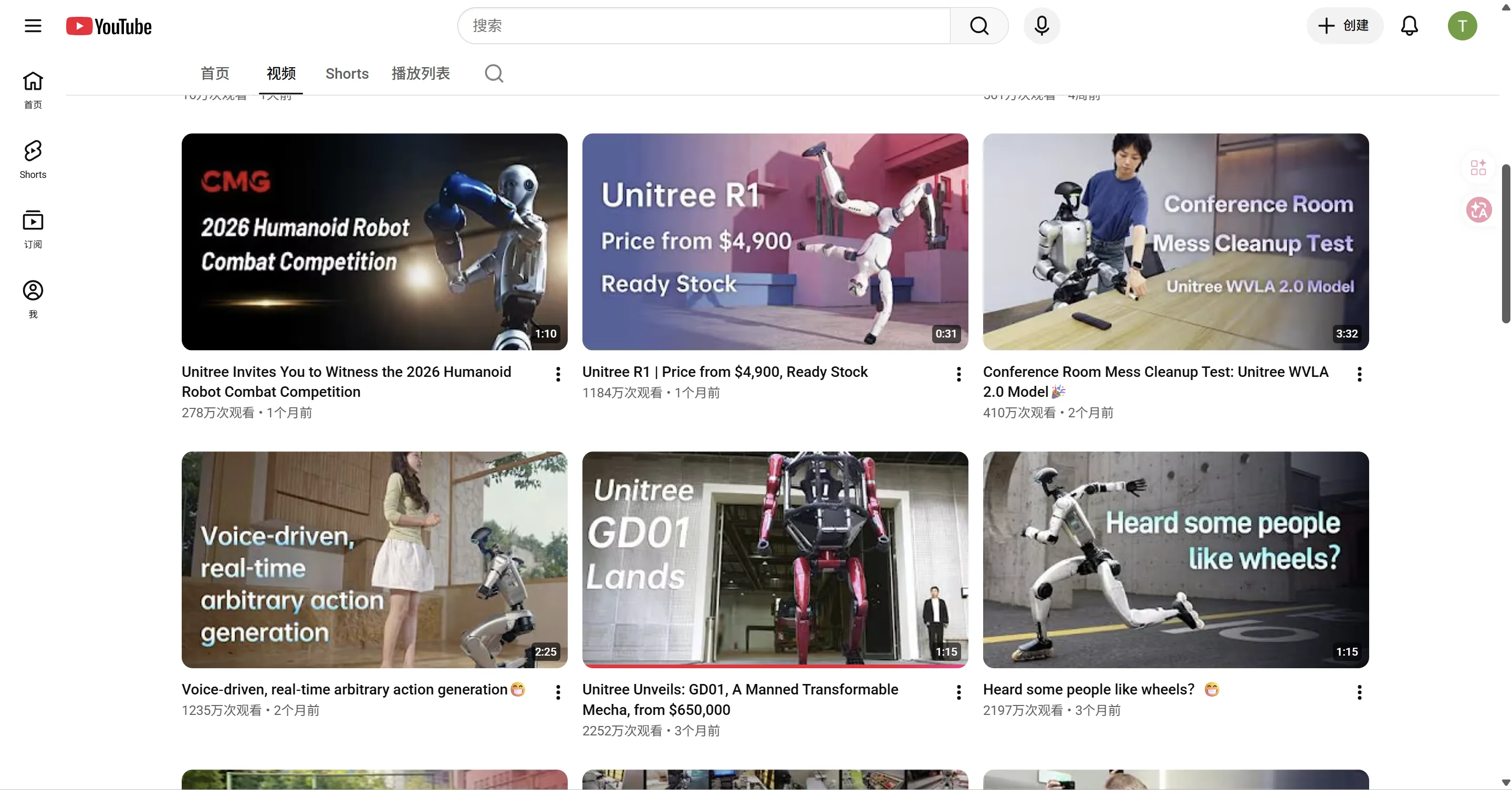Play the Unitree R1 Ready Stock thumbnail
Viewport: 1512px width, 790px height.
point(775,241)
